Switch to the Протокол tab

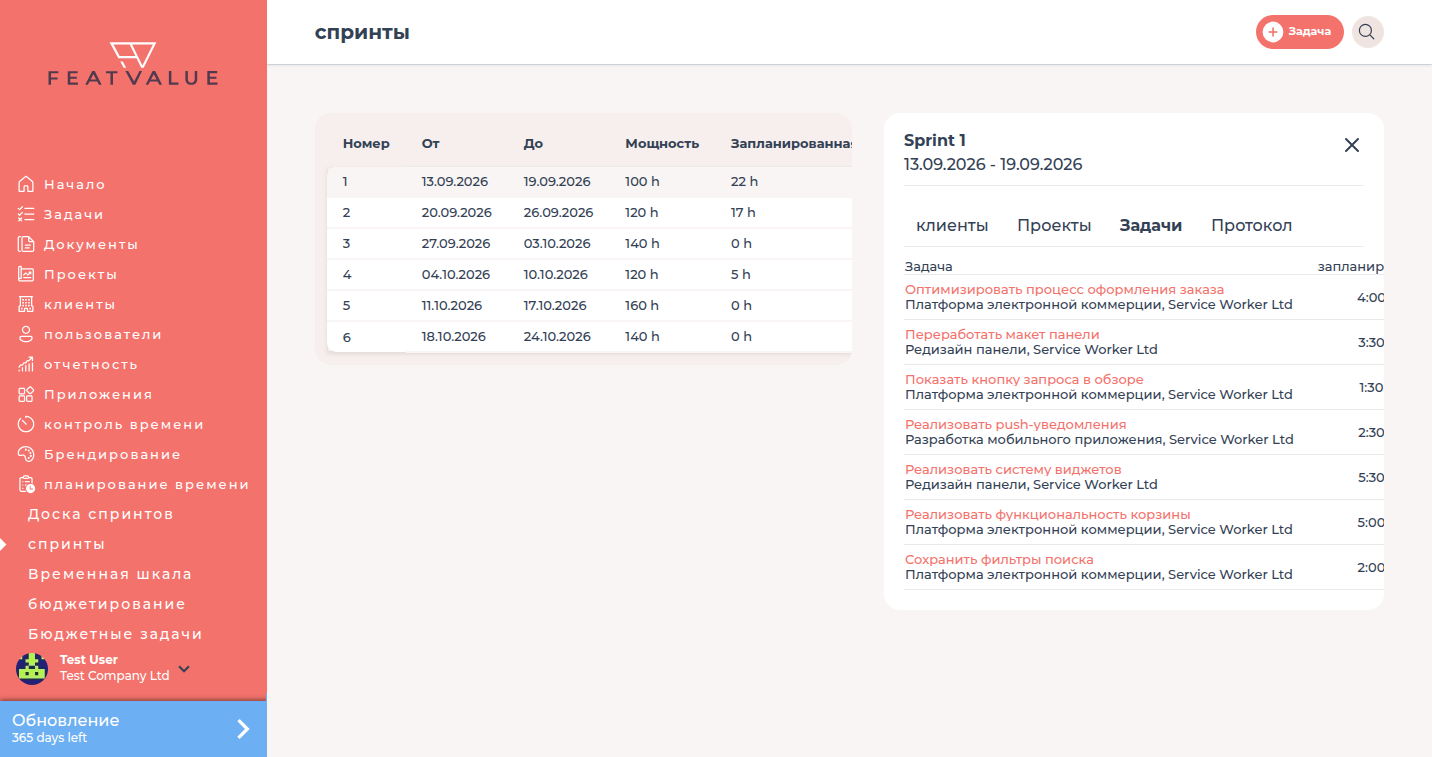(1252, 226)
